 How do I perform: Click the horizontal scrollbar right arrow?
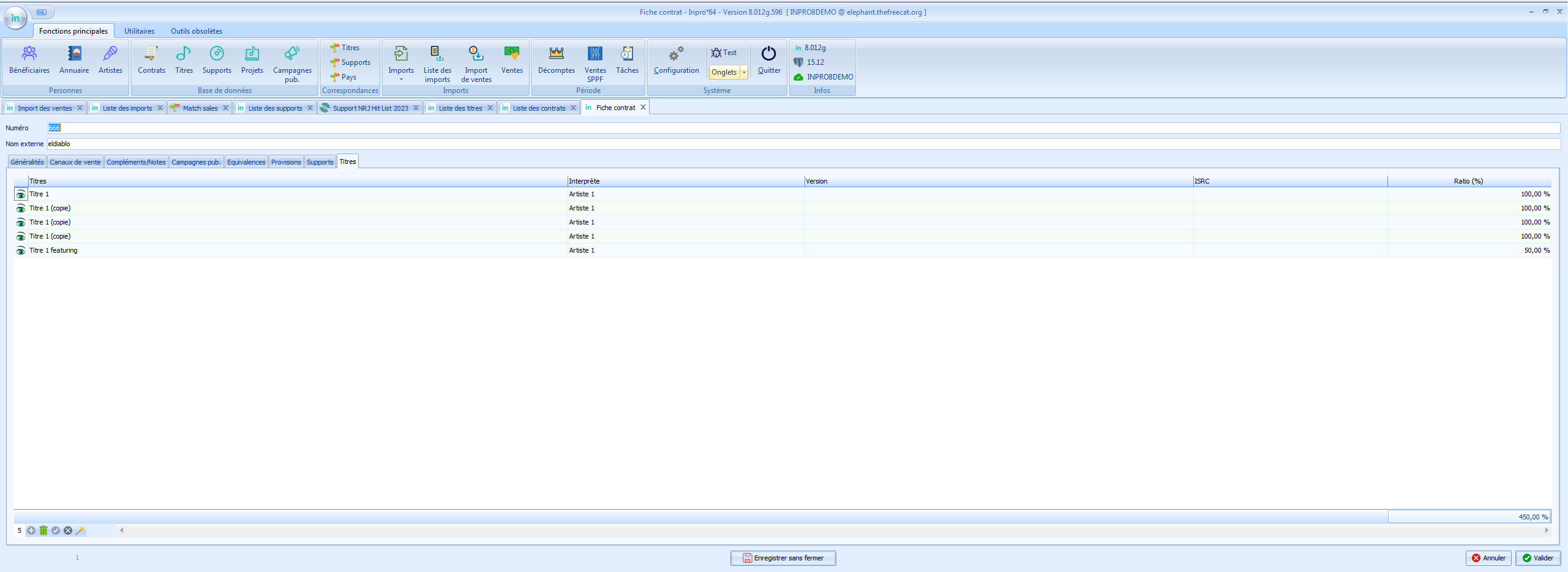[1547, 530]
